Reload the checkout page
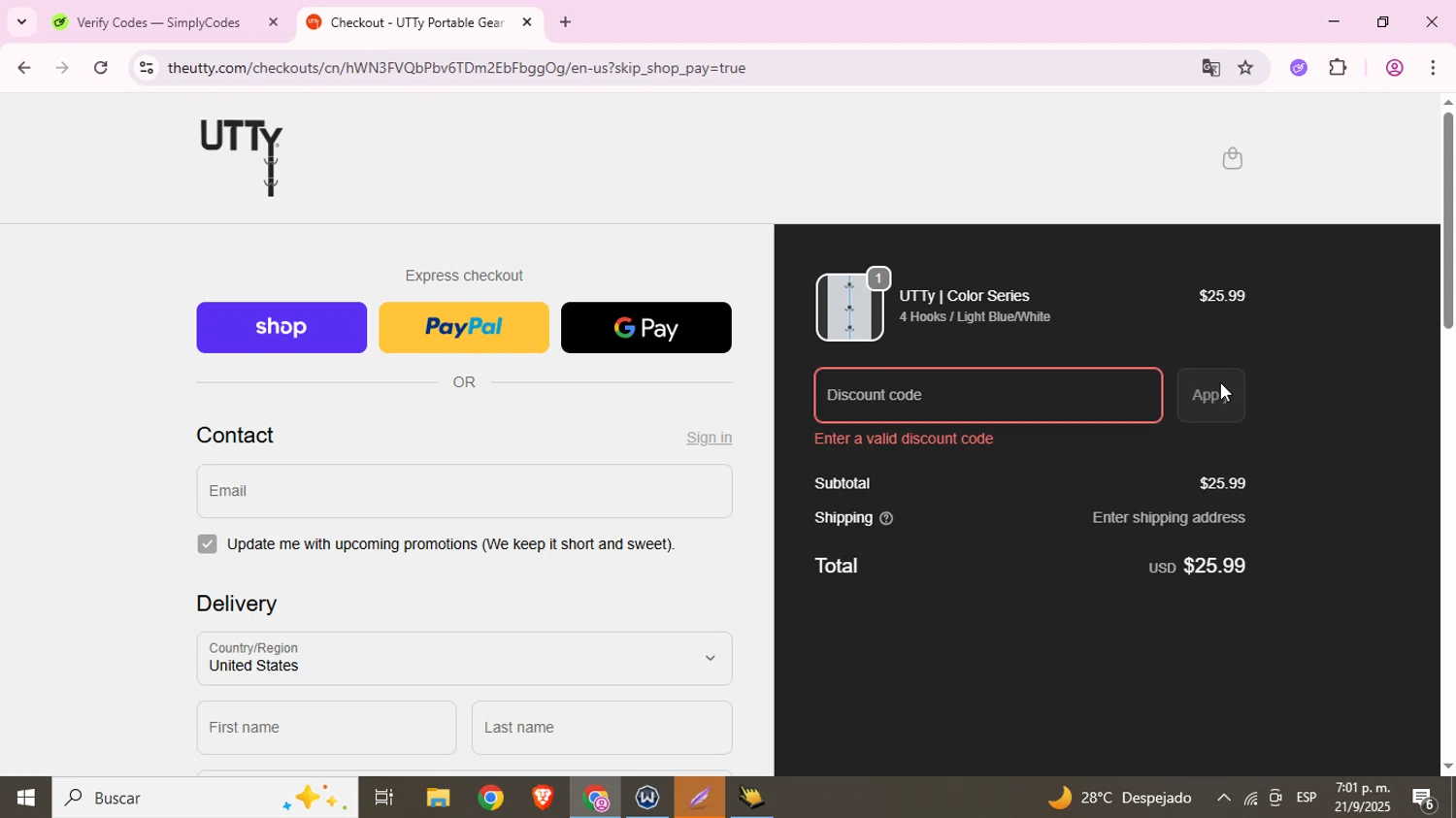 (101, 68)
